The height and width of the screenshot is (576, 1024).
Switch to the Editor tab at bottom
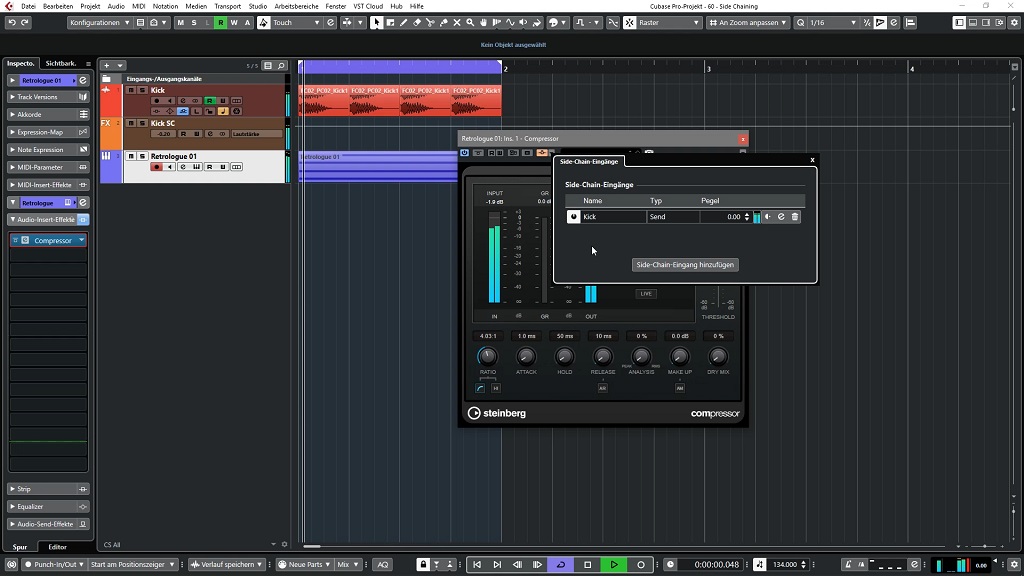[57, 547]
